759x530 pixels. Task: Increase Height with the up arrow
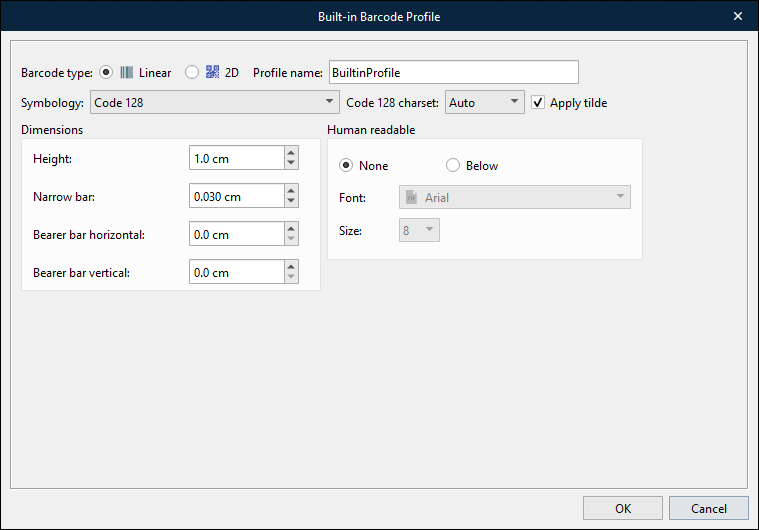[x=291, y=153]
